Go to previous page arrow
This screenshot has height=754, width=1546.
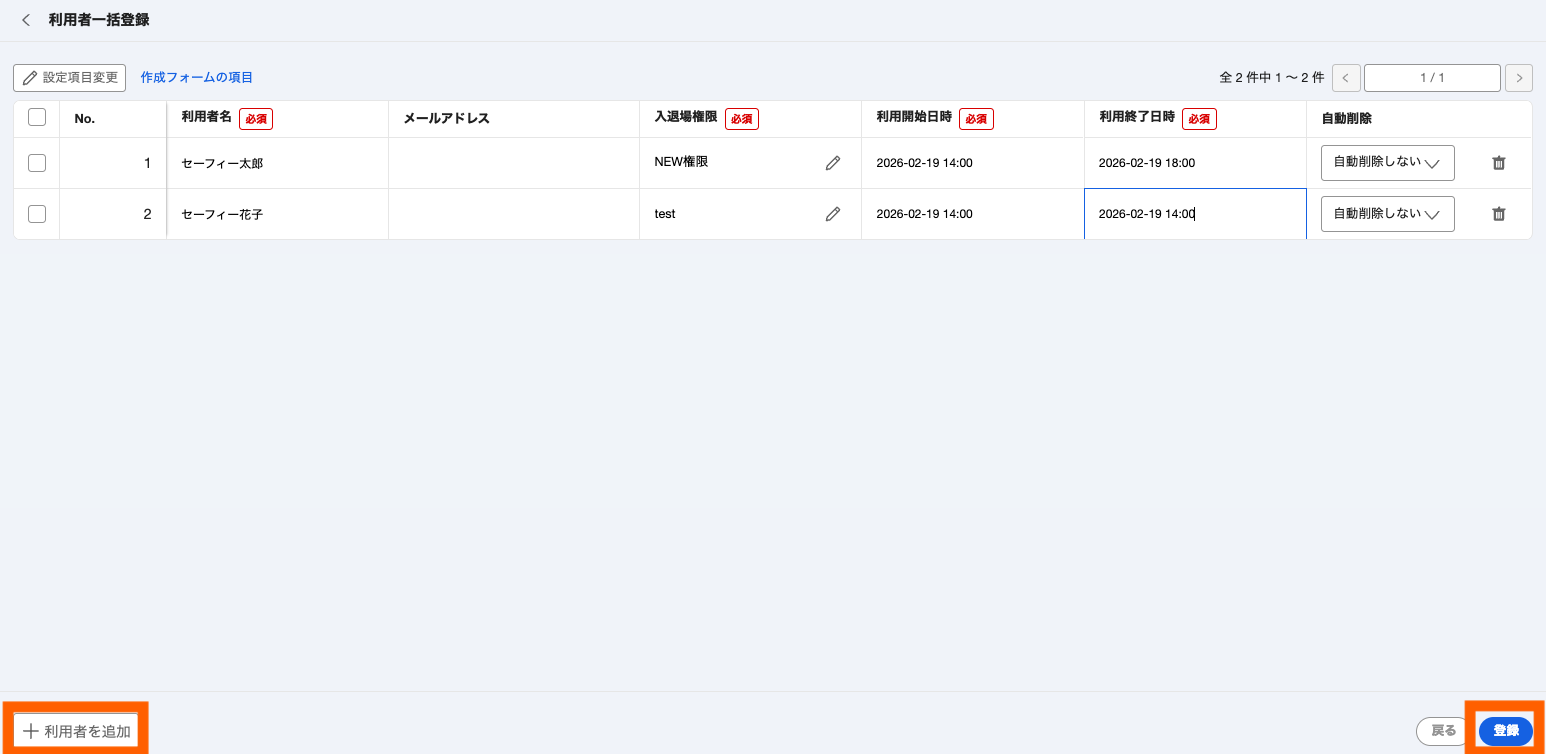tap(1346, 78)
